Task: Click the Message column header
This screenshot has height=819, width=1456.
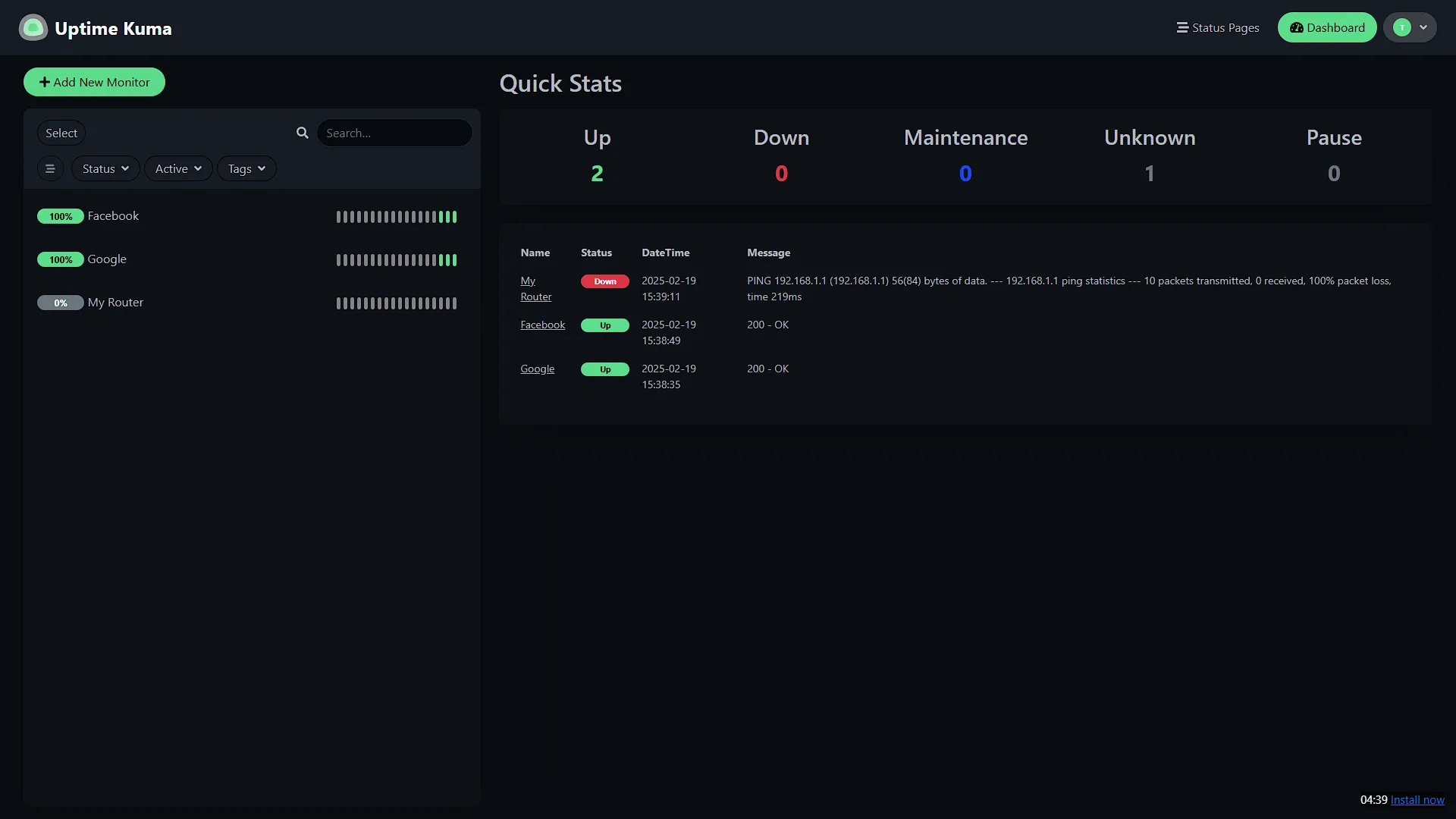Action: 768,253
